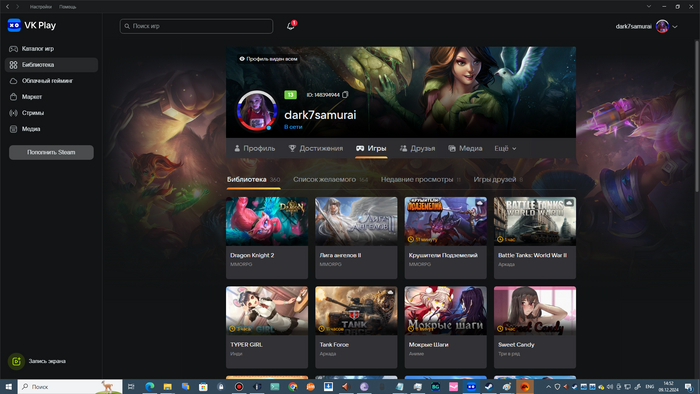Go to Маркет in the sidebar

point(32,97)
